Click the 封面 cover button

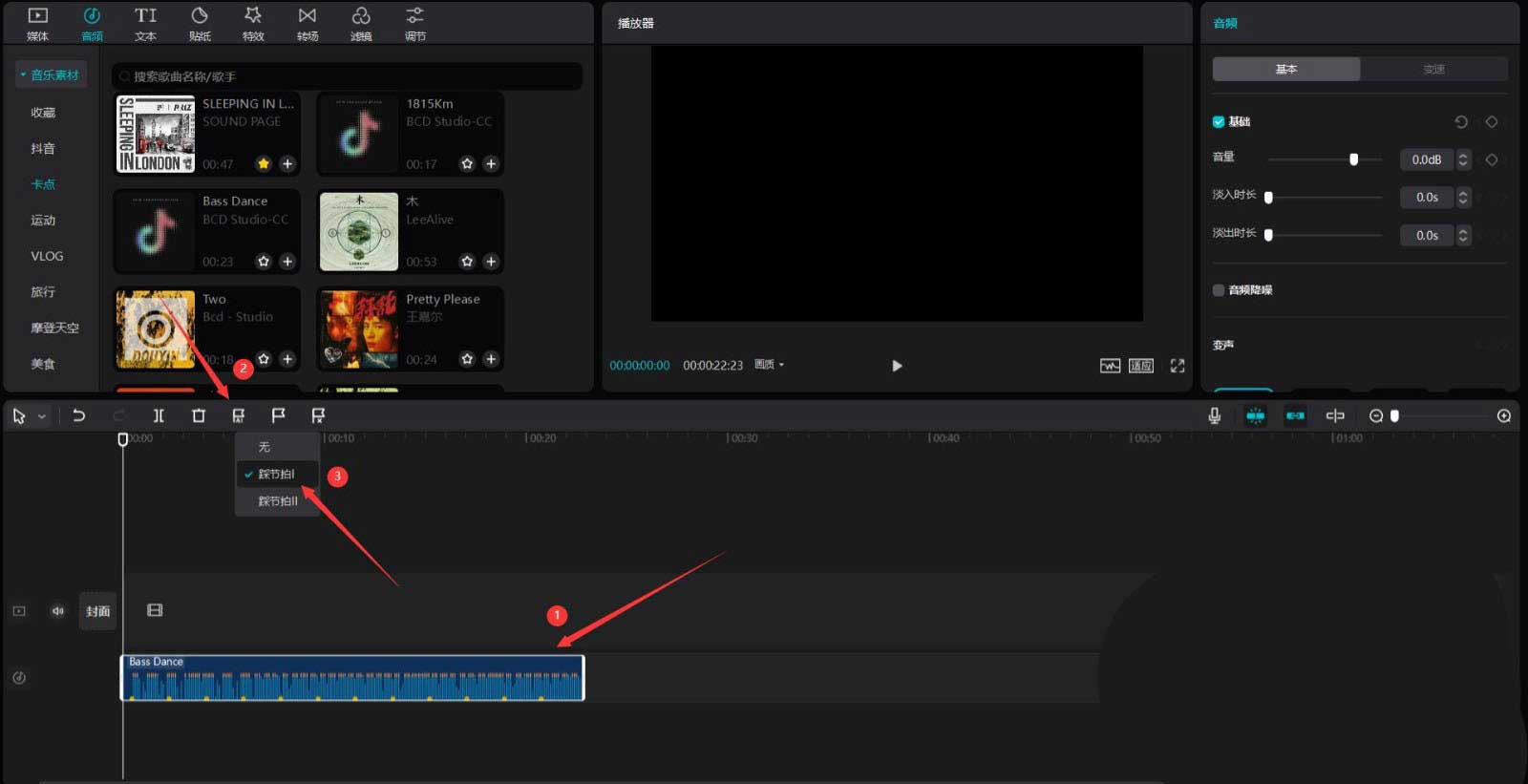click(x=97, y=611)
